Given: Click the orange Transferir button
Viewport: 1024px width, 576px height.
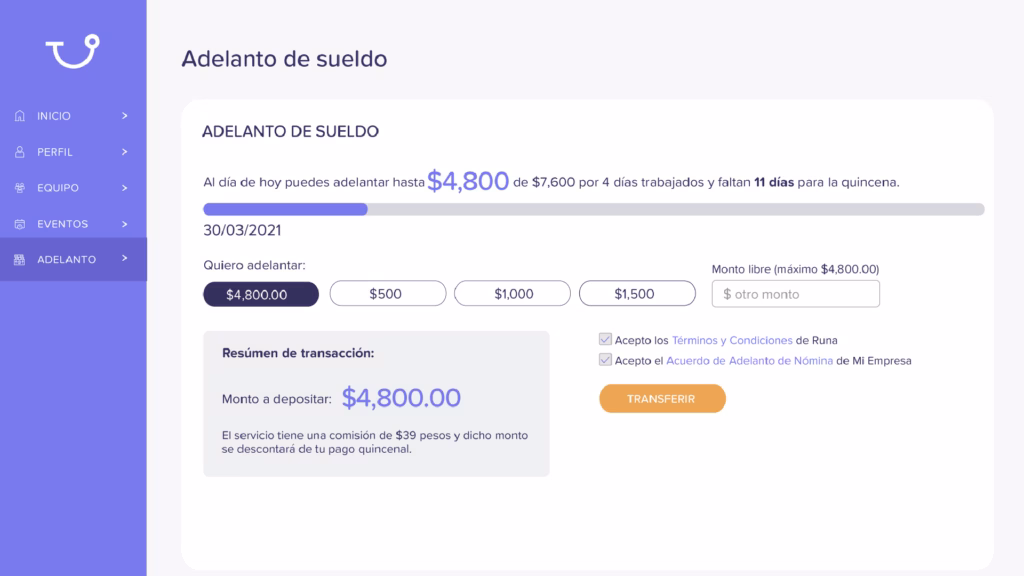Looking at the screenshot, I should pos(662,398).
